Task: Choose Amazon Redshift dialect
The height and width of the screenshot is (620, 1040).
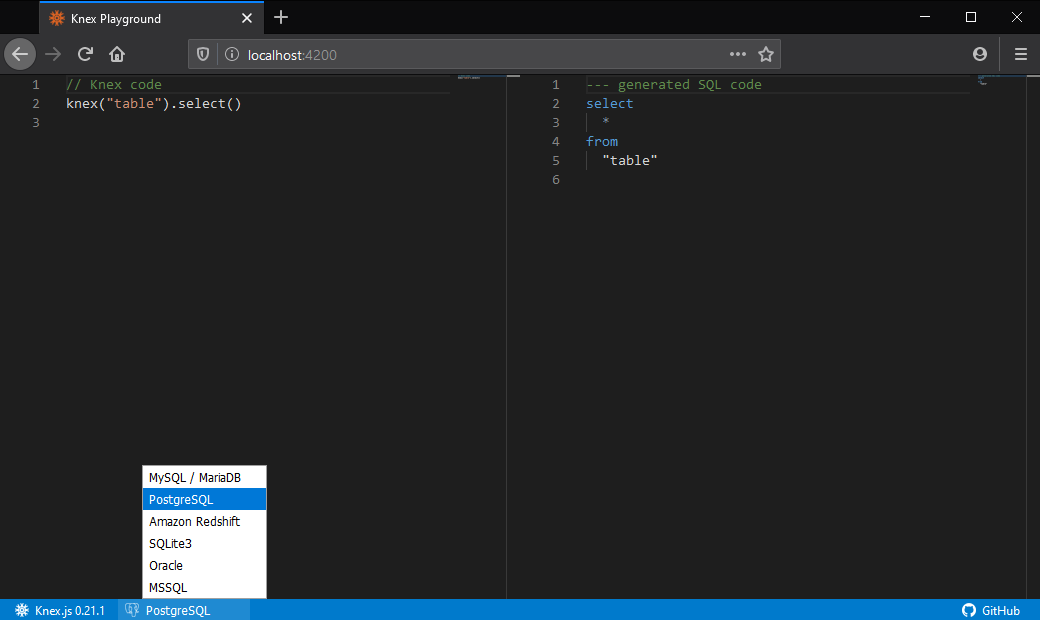Action: coord(204,521)
